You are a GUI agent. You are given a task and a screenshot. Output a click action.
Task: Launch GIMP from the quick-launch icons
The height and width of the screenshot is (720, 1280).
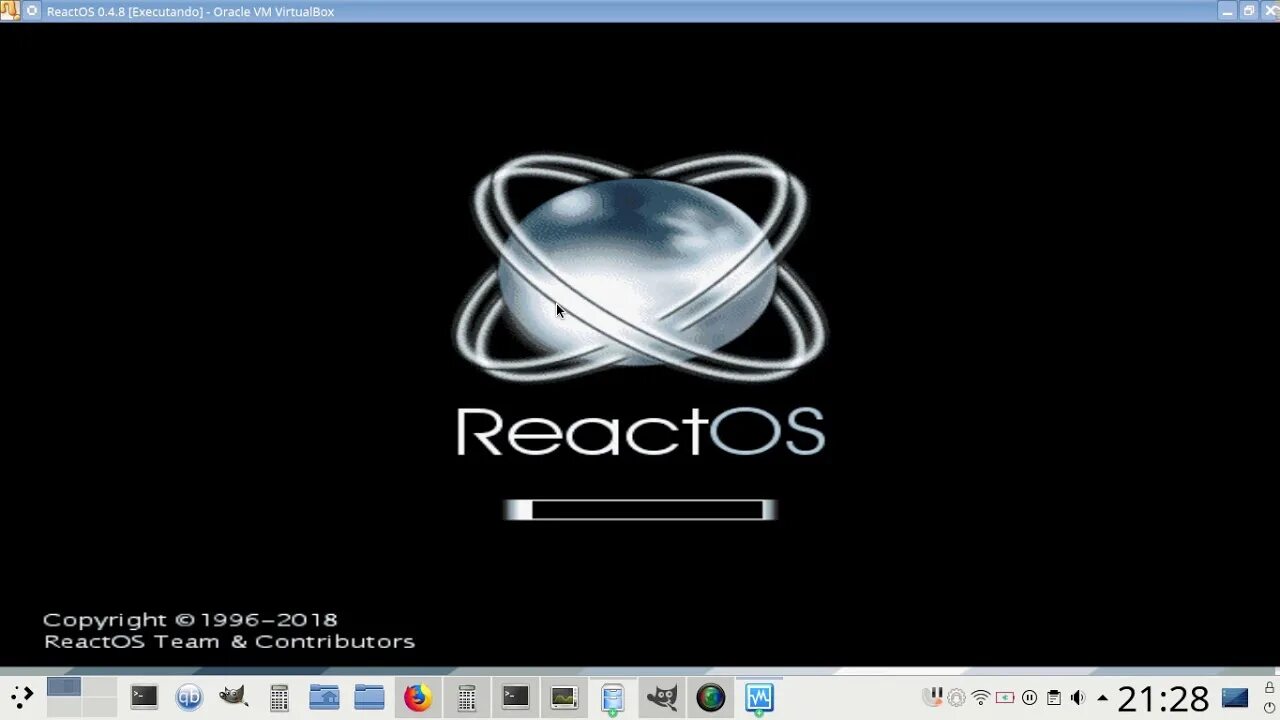tap(234, 697)
